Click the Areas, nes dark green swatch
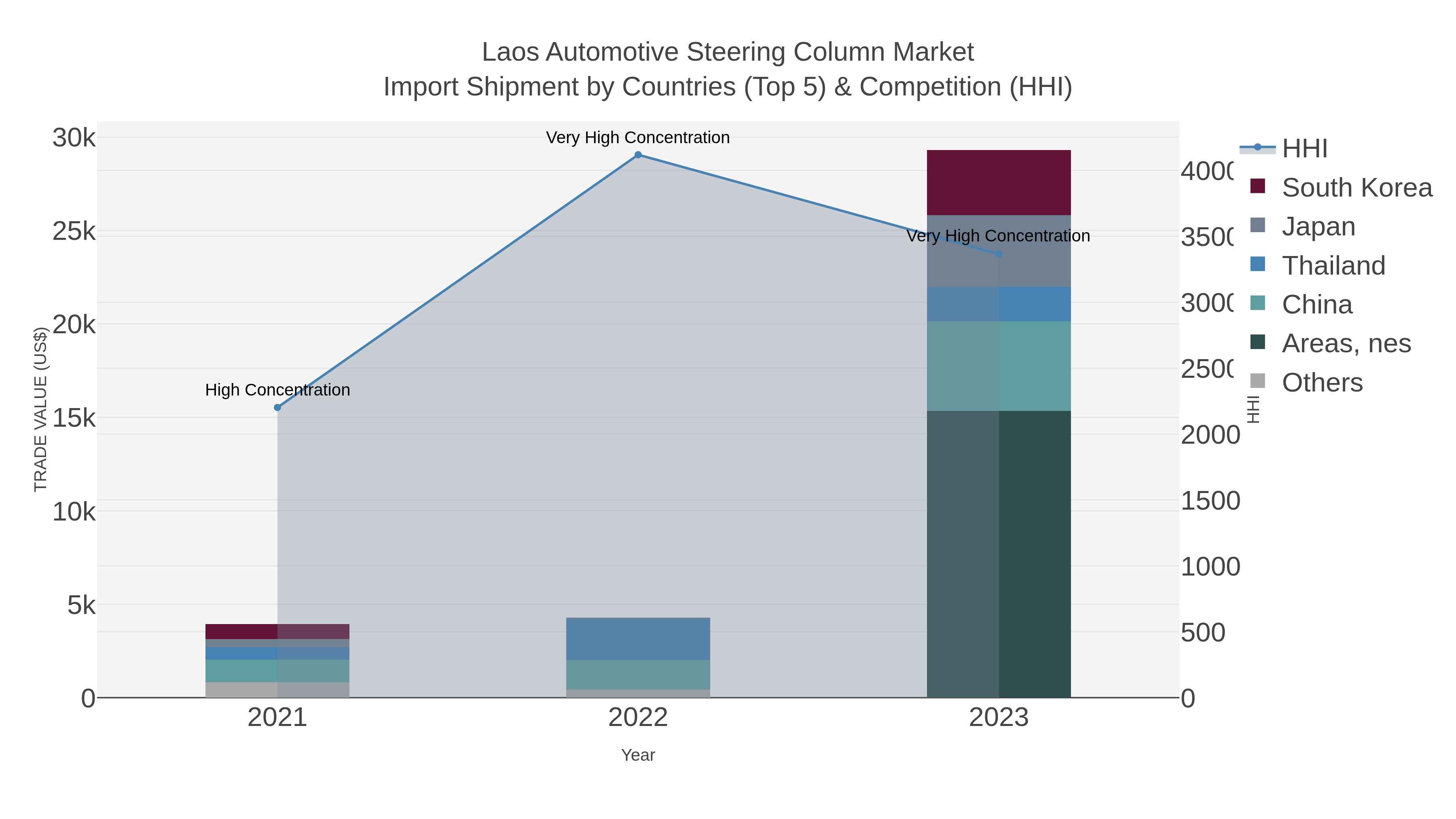The height and width of the screenshot is (819, 1456). click(x=1257, y=342)
